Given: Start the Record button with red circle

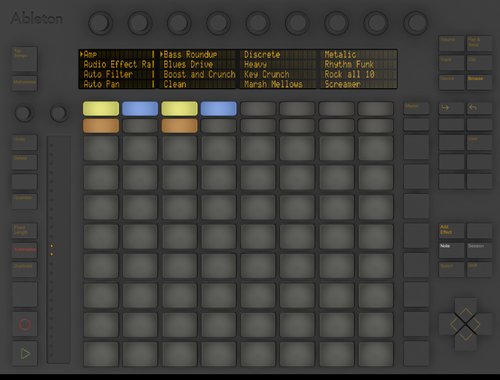Looking at the screenshot, I should coord(25,324).
